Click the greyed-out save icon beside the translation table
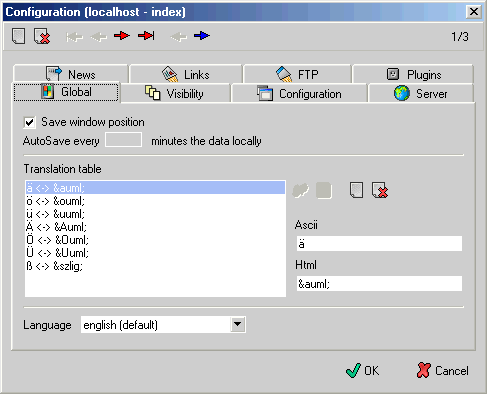The width and height of the screenshot is (487, 394). pyautogui.click(x=324, y=190)
